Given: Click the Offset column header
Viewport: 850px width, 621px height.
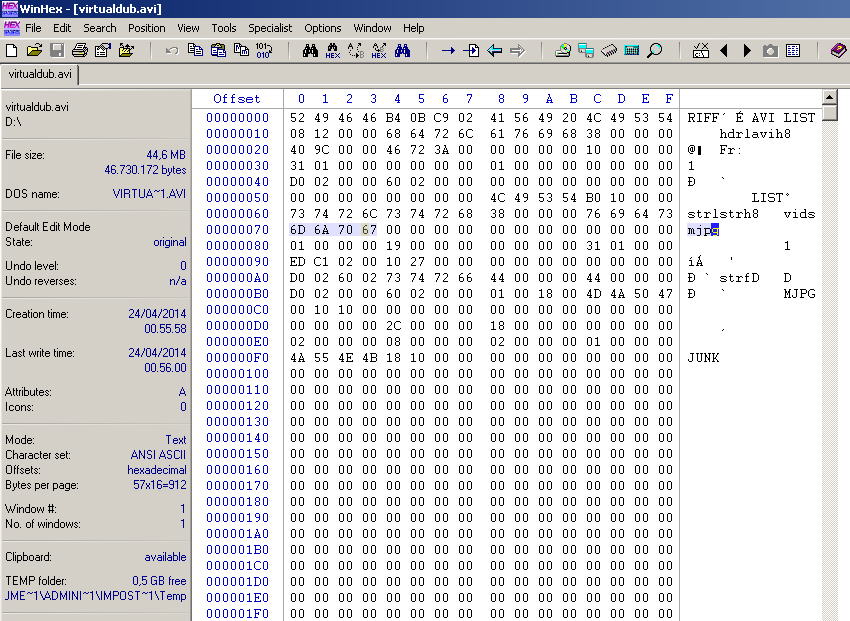Looking at the screenshot, I should point(236,99).
